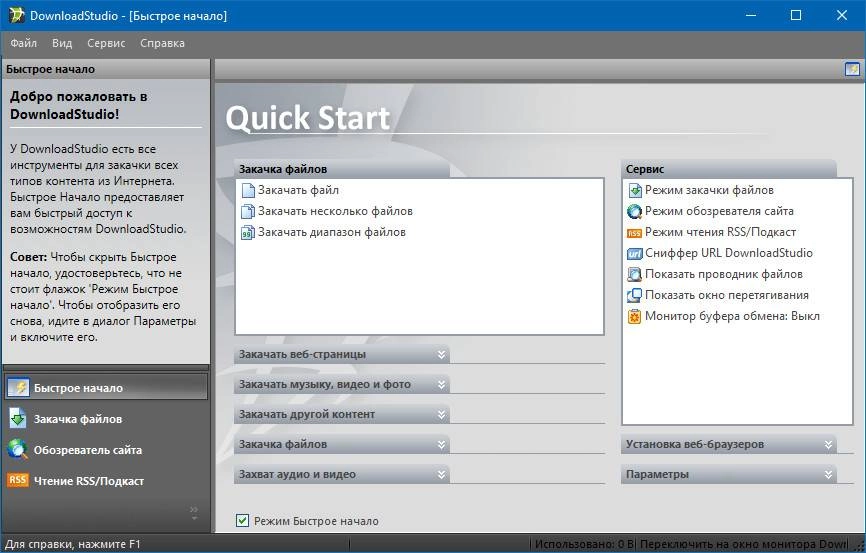The image size is (866, 553).
Task: Click 'Режим закачки файлов' link
Action: (709, 190)
